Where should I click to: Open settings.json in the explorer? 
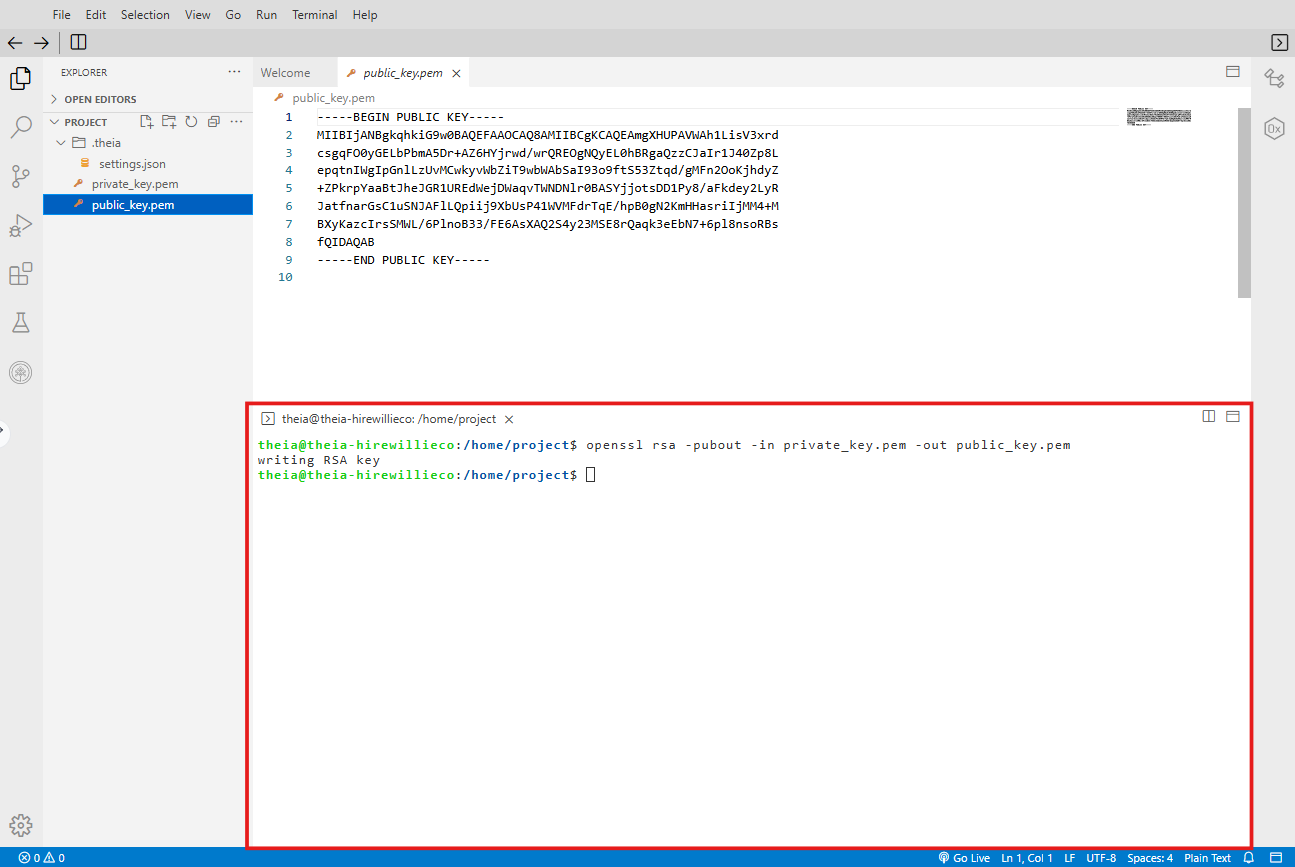[132, 164]
